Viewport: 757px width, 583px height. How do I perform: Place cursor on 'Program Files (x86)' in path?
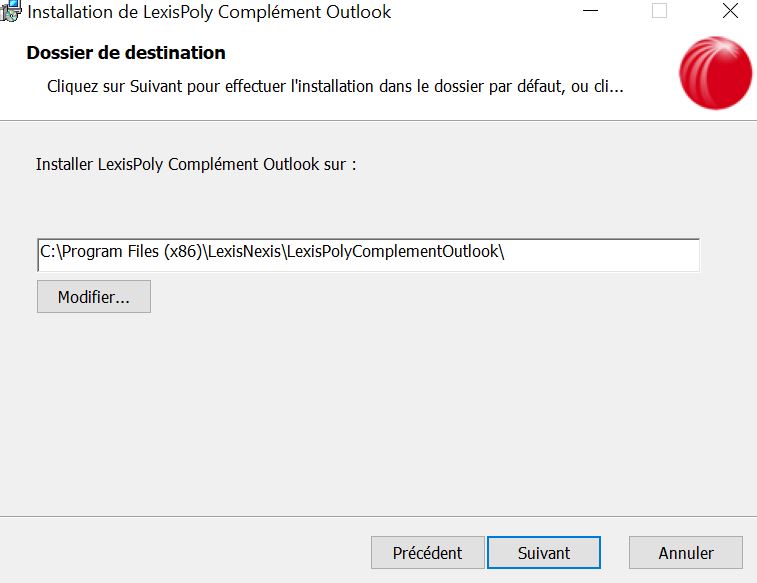point(132,251)
